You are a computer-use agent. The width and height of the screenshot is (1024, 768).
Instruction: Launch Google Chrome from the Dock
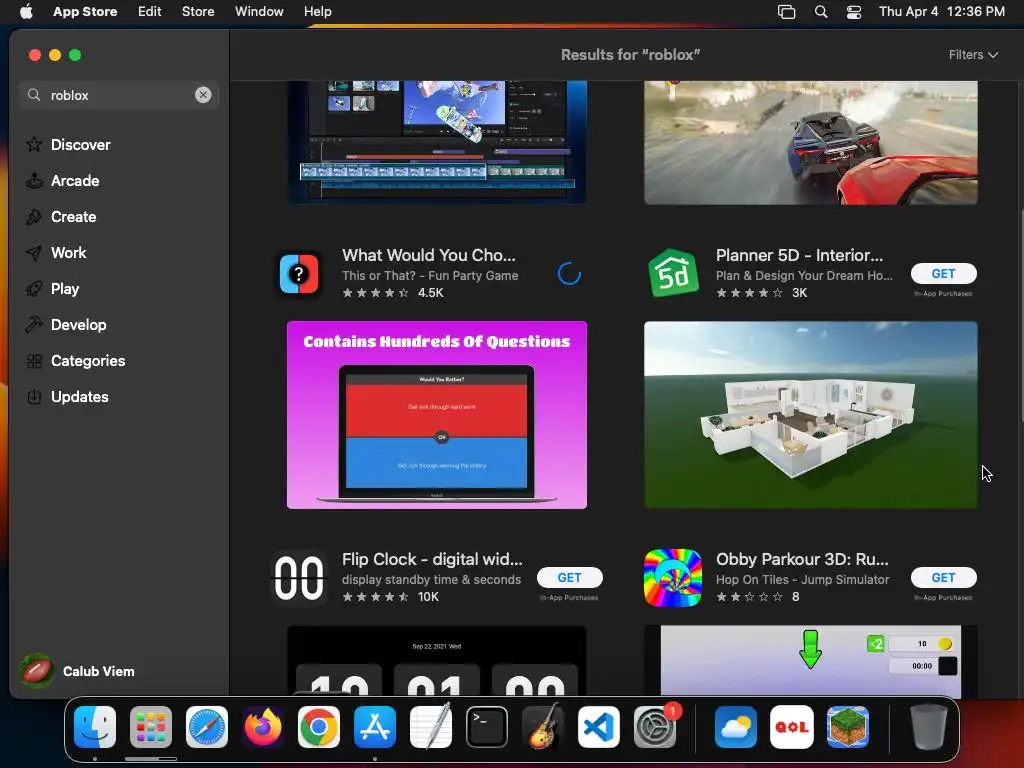[319, 727]
